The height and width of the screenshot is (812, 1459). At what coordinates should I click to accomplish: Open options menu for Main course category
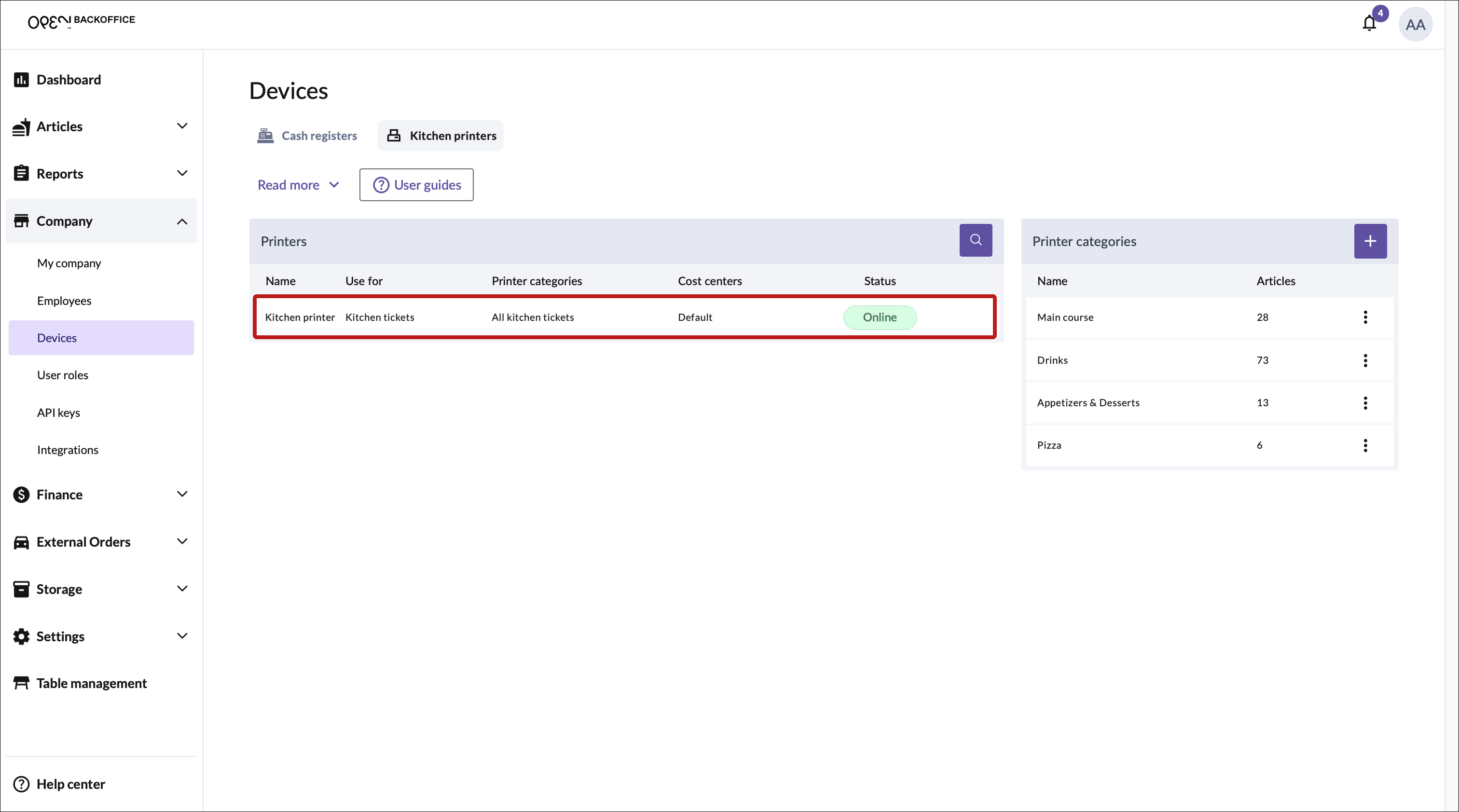pyautogui.click(x=1365, y=317)
